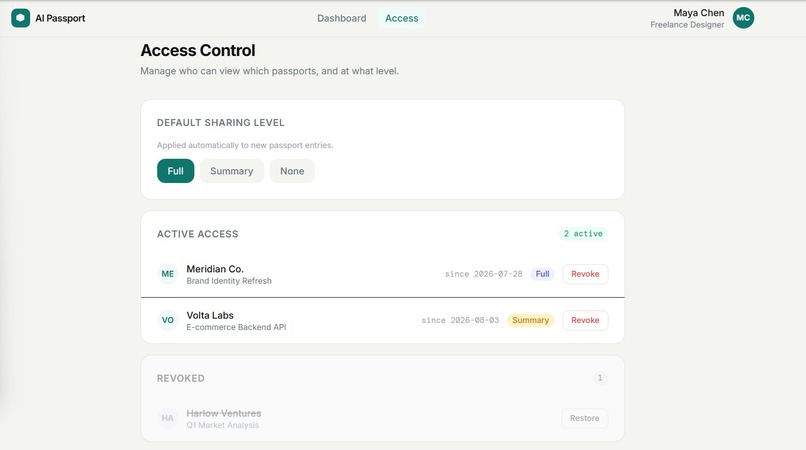This screenshot has height=450, width=806.
Task: Click 'Manage who can view which passports' subtitle
Action: point(269,71)
